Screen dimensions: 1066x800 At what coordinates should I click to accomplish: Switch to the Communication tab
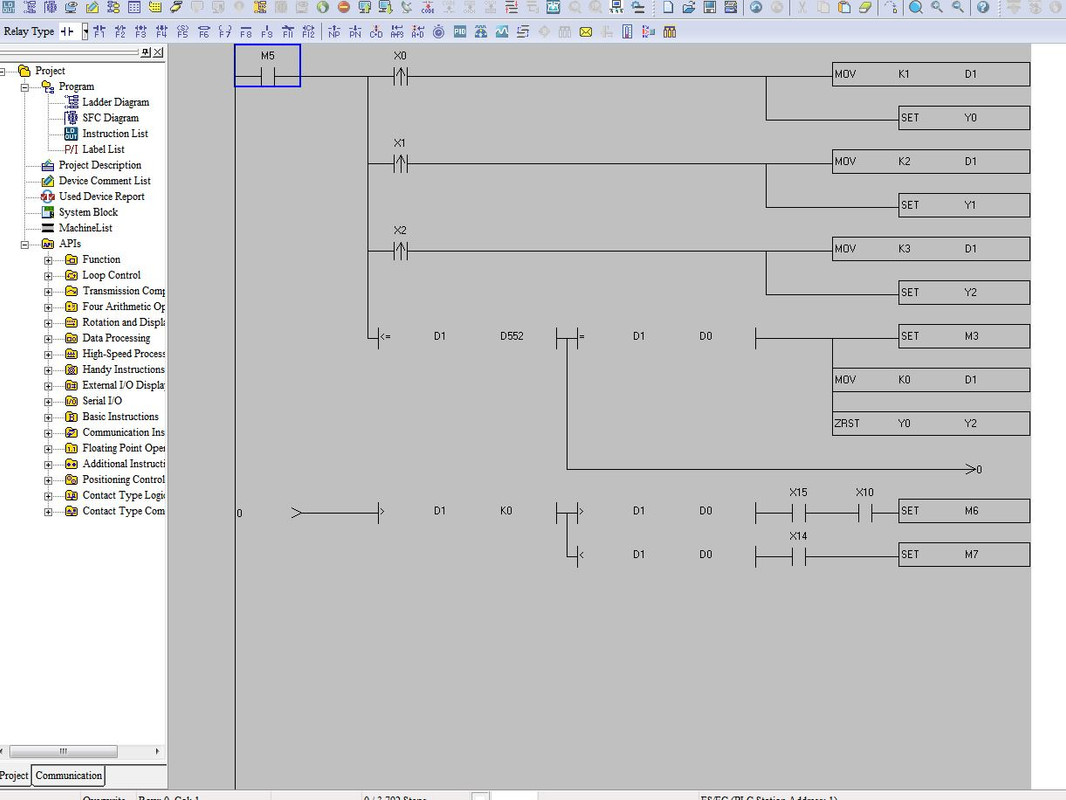click(69, 776)
